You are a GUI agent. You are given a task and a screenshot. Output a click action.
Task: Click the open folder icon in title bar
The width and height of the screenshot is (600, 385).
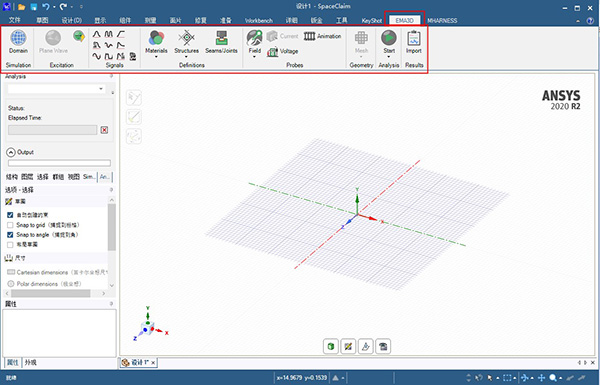22,7
